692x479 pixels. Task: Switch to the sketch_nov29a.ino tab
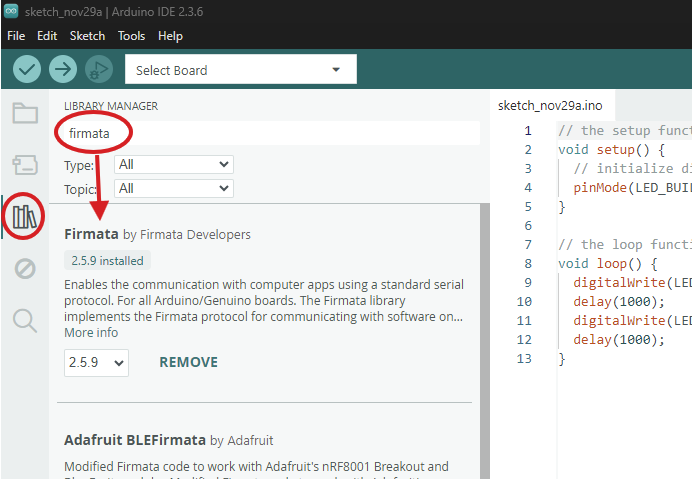point(550,105)
